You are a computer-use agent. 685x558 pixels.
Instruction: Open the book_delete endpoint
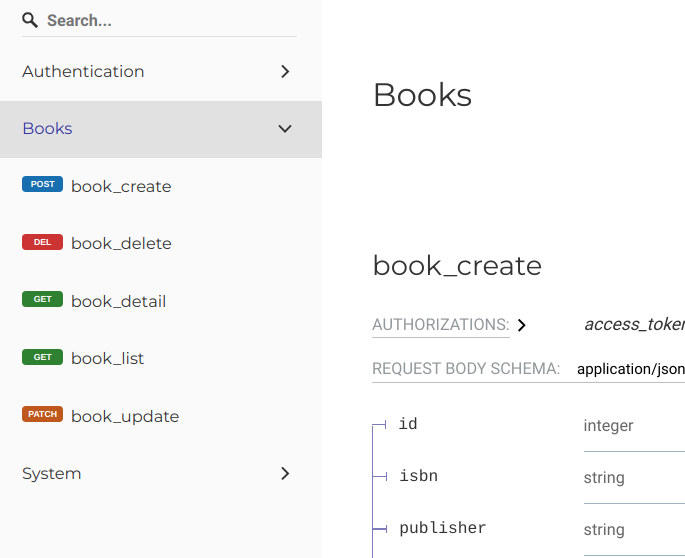pos(121,244)
